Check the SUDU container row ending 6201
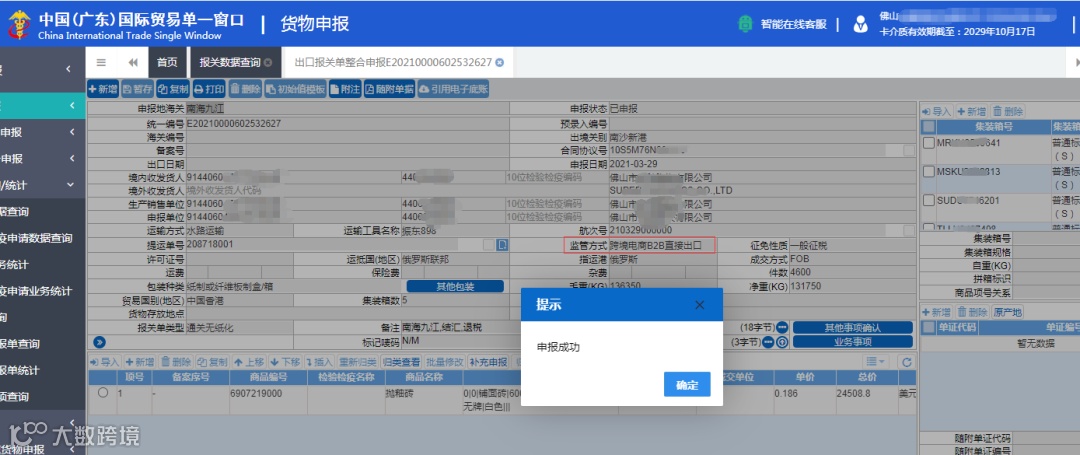This screenshot has width=1080, height=455. (x=928, y=200)
